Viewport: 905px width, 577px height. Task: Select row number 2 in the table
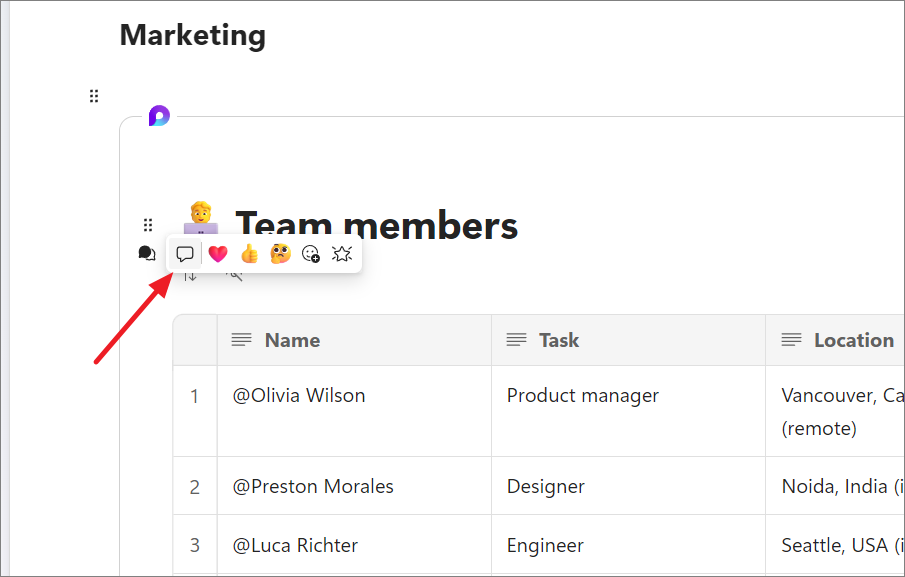(x=195, y=487)
